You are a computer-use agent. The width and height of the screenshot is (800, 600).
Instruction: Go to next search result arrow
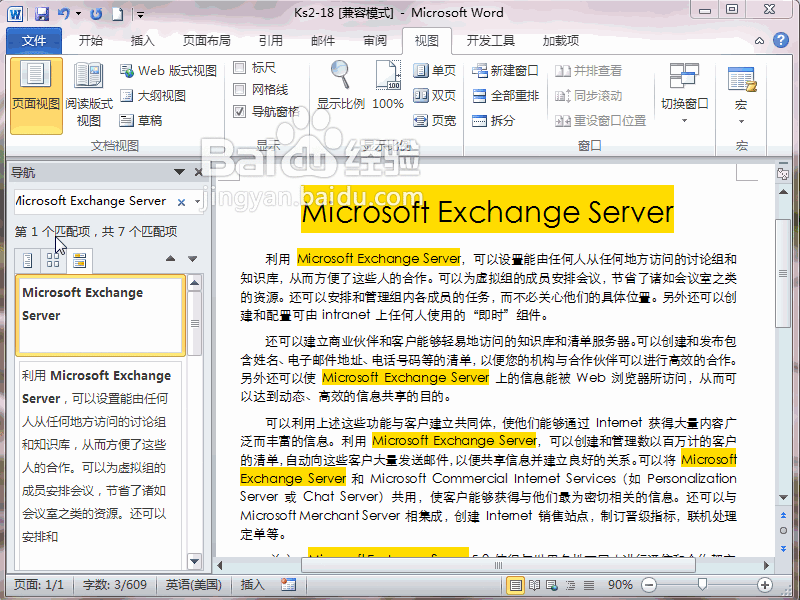click(x=192, y=259)
